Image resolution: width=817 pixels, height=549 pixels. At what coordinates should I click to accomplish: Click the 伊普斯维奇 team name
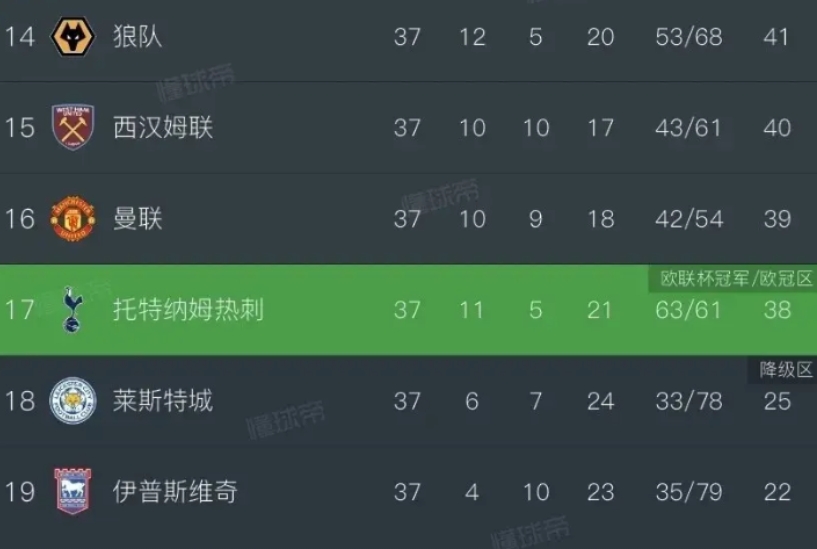[176, 492]
